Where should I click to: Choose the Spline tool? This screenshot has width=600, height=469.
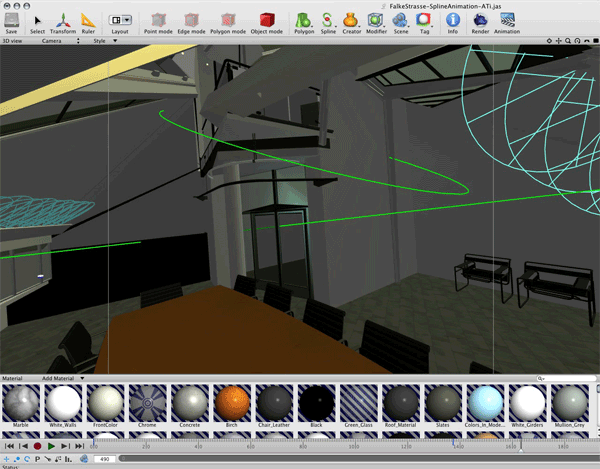click(327, 20)
